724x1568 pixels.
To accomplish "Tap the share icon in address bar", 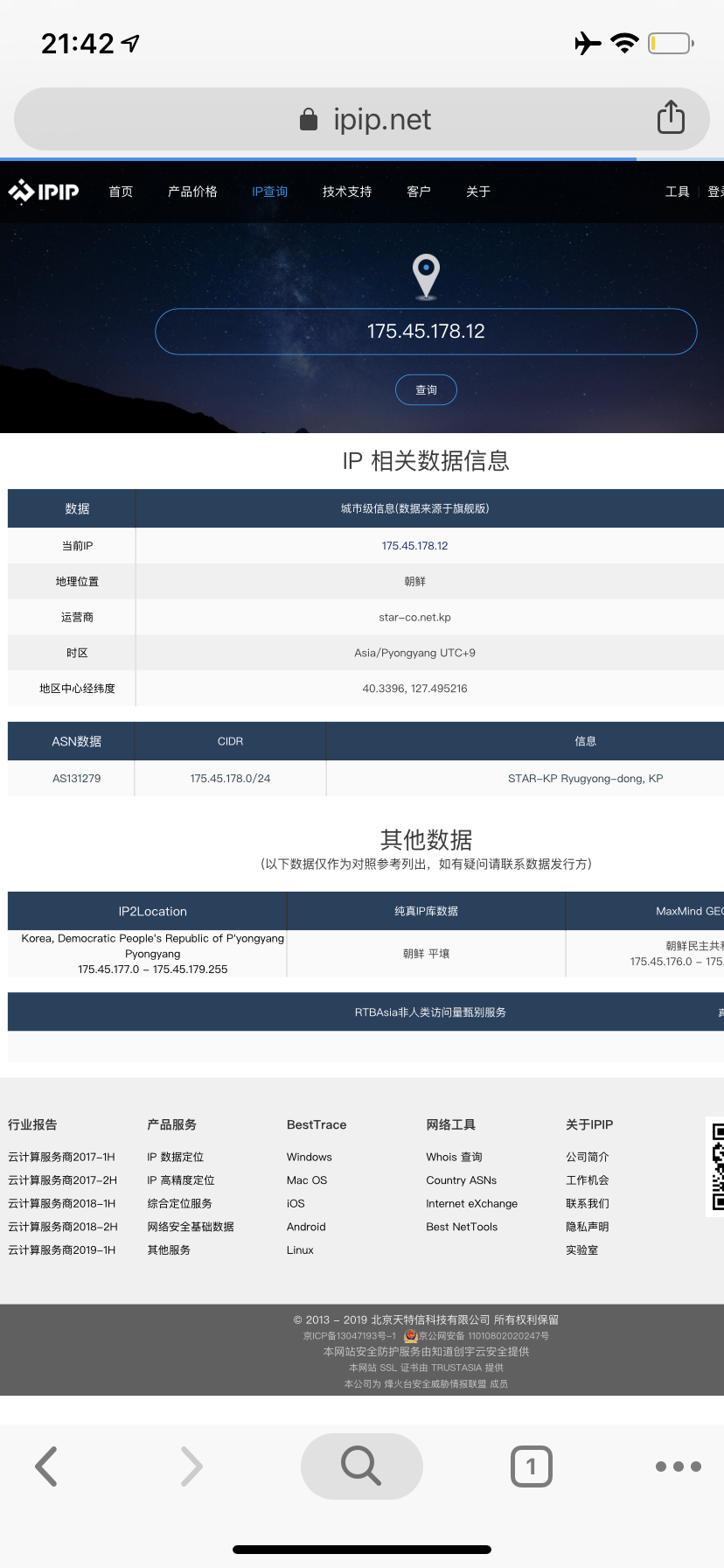I will [671, 117].
